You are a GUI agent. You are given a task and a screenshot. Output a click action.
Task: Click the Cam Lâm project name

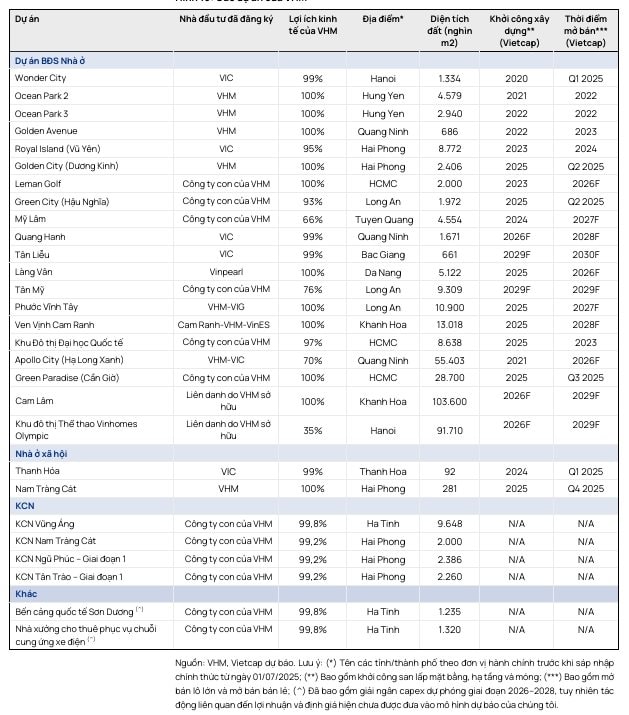pos(32,401)
